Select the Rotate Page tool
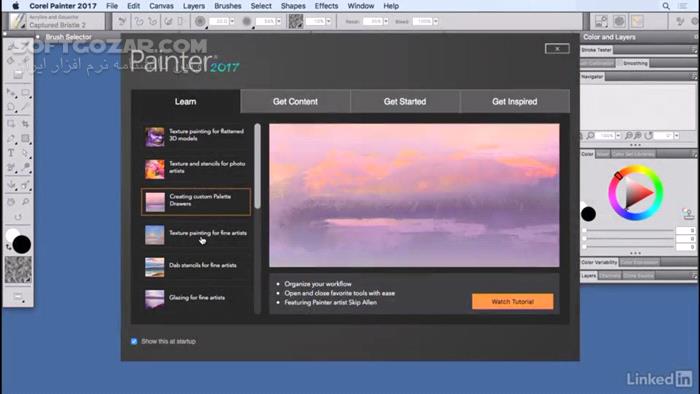Viewport: 700px width, 394px height. 18,217
